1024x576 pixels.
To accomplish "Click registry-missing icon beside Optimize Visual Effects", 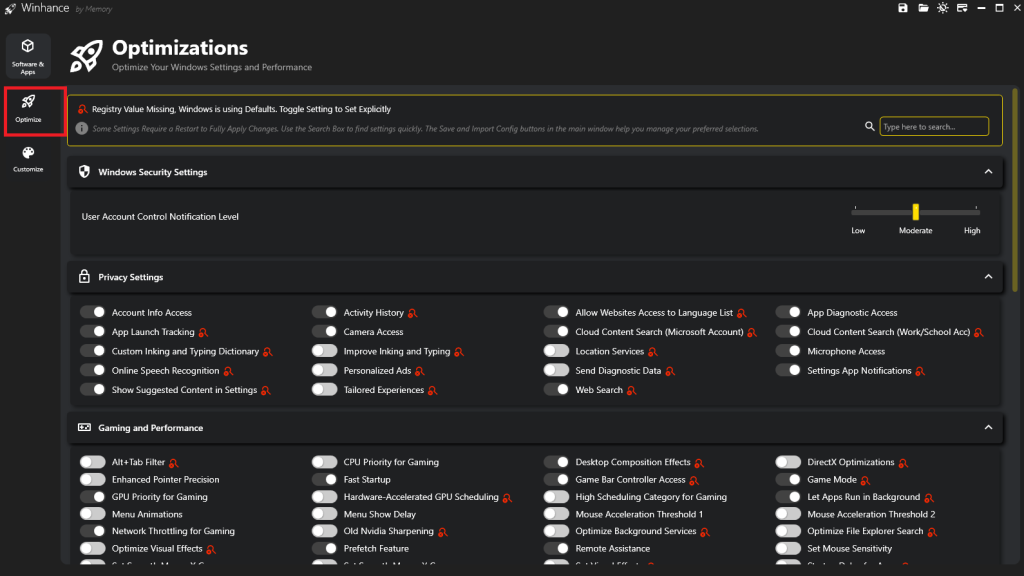I will coord(211,549).
